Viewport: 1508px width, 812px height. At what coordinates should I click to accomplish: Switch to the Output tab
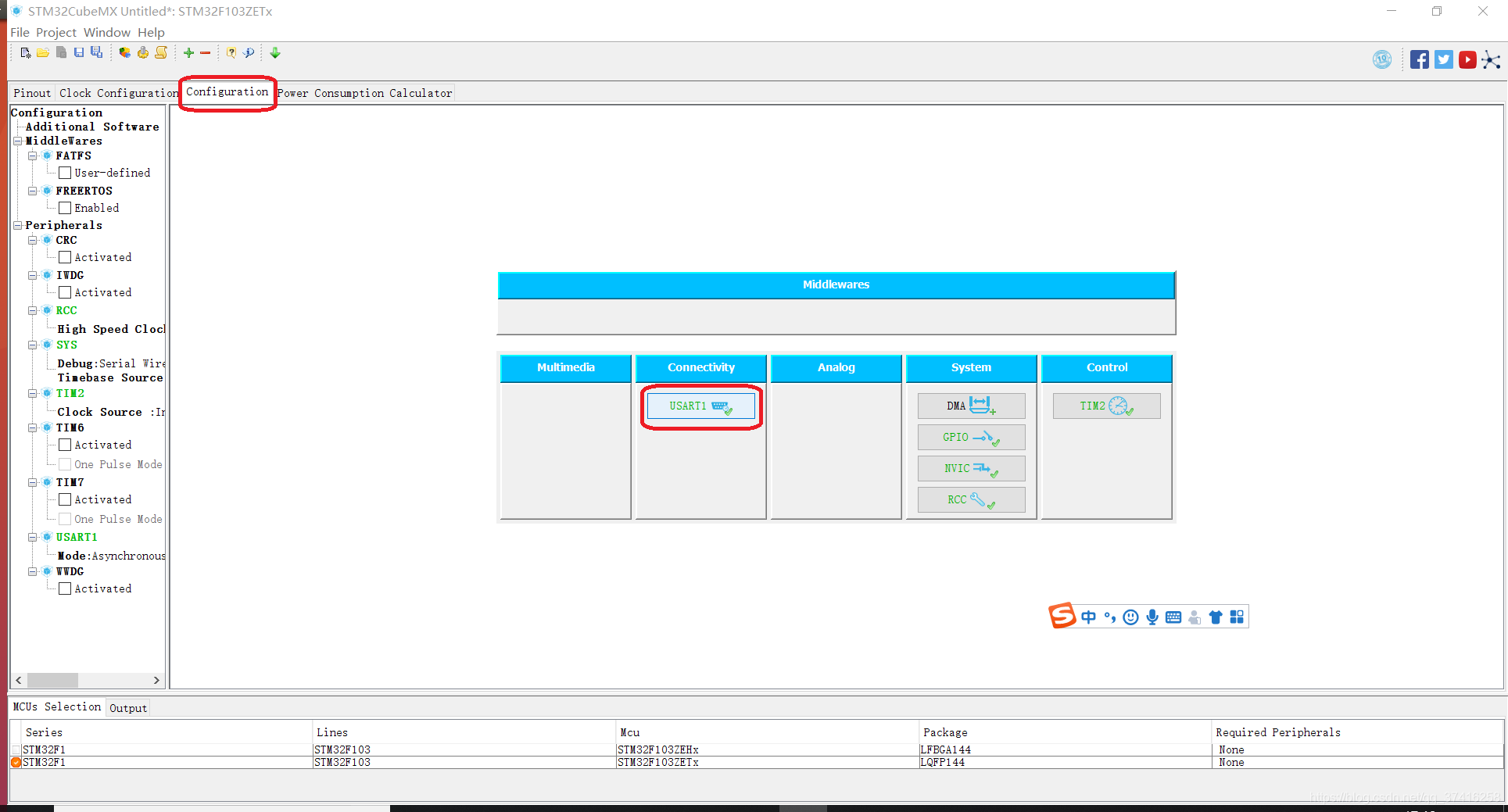click(128, 708)
